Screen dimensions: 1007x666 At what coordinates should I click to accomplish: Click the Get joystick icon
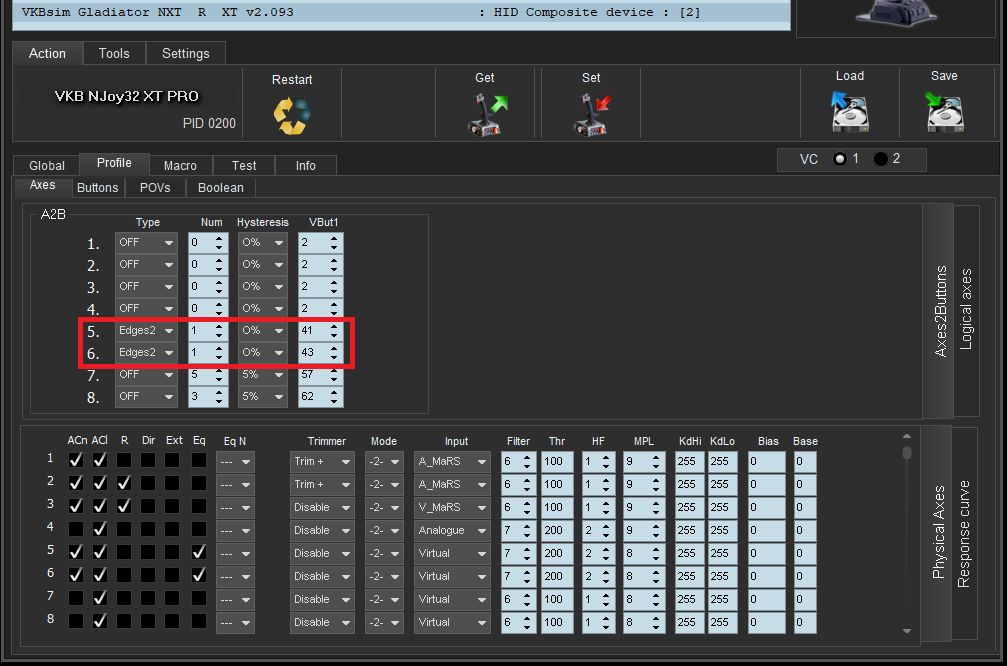click(487, 114)
